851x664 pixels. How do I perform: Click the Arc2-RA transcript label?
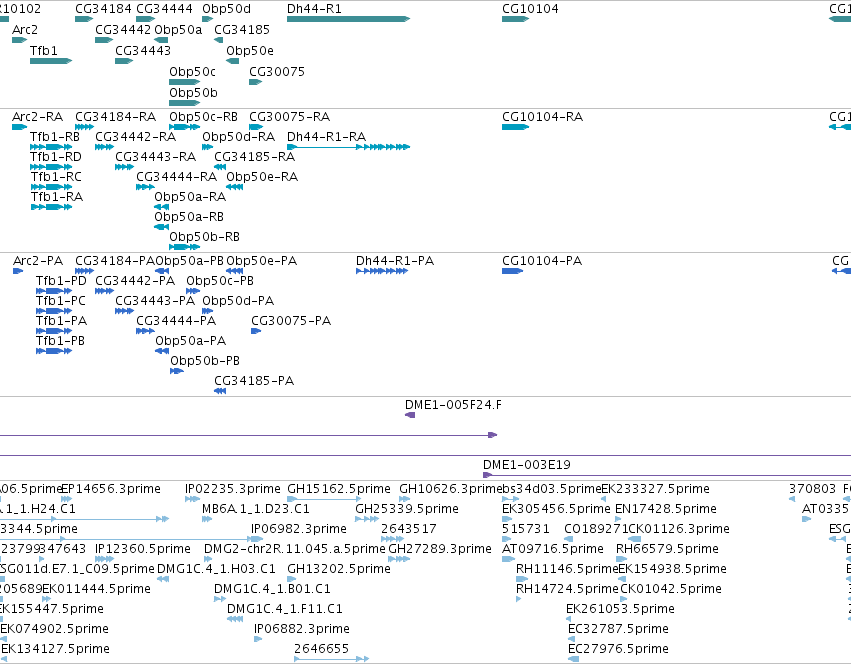[37, 117]
